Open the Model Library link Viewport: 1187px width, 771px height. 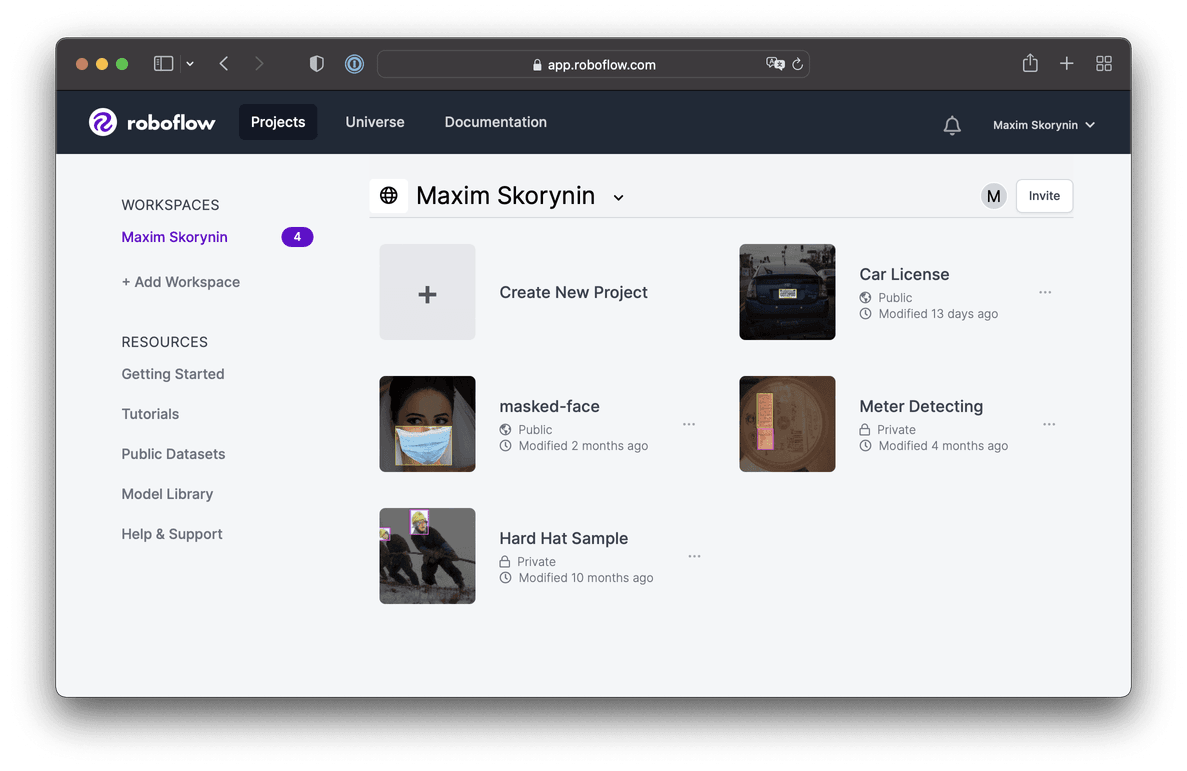coord(167,493)
